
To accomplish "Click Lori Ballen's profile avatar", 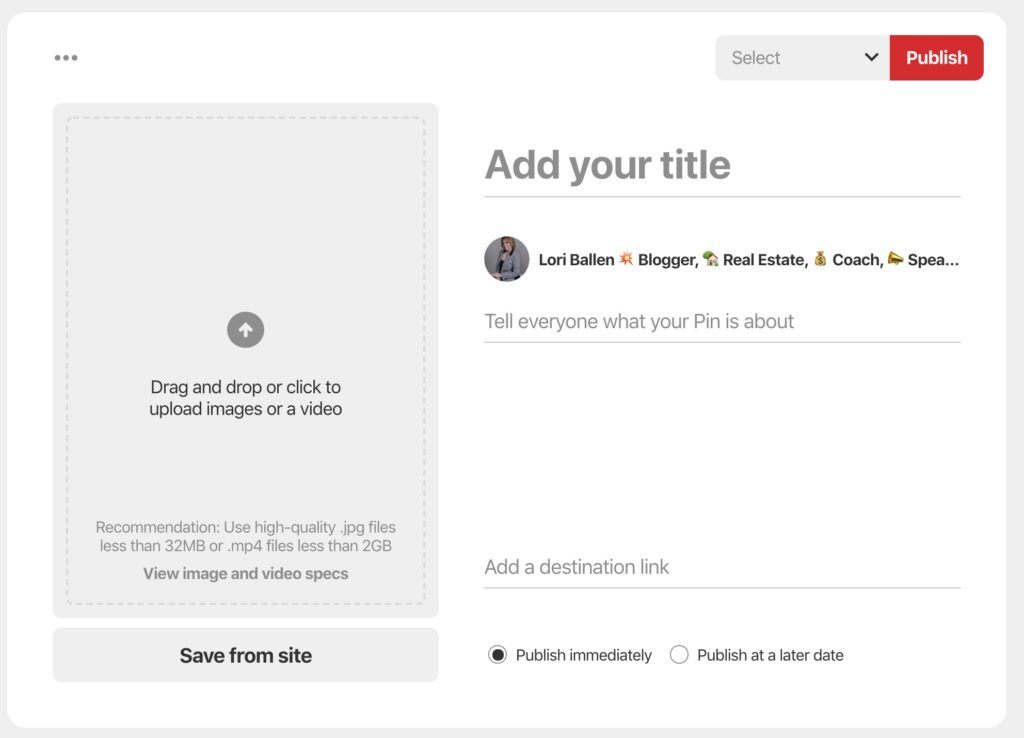I will coord(507,259).
